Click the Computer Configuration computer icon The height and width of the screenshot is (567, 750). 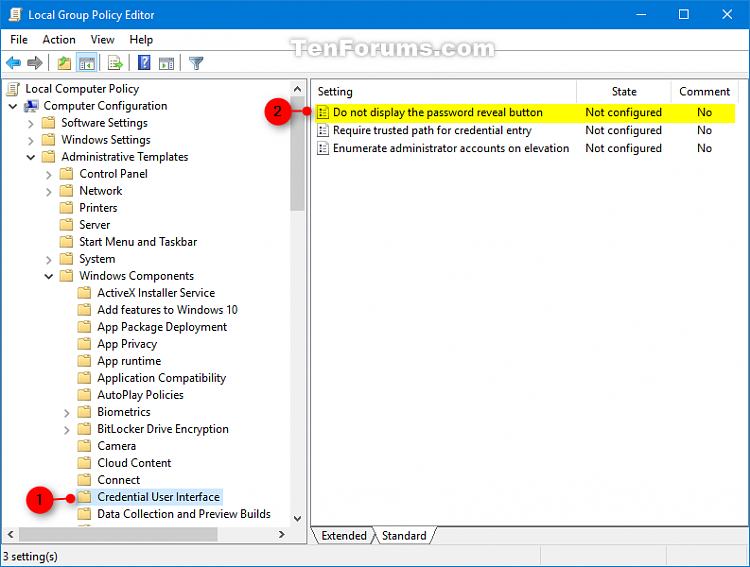[32, 106]
